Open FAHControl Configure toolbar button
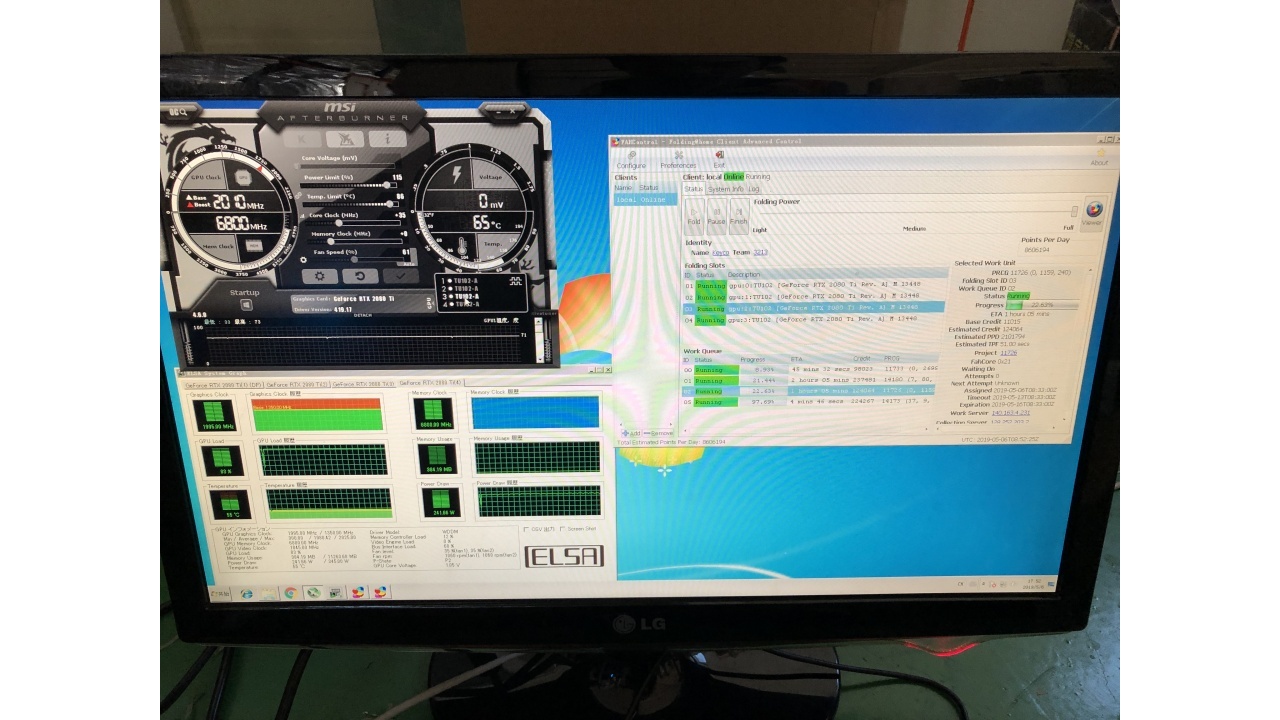The image size is (1280, 720). 632,160
